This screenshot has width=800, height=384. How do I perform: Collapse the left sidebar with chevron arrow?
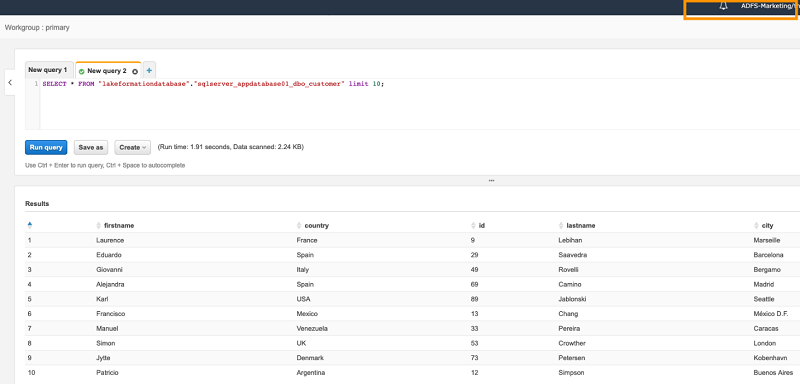[10, 82]
